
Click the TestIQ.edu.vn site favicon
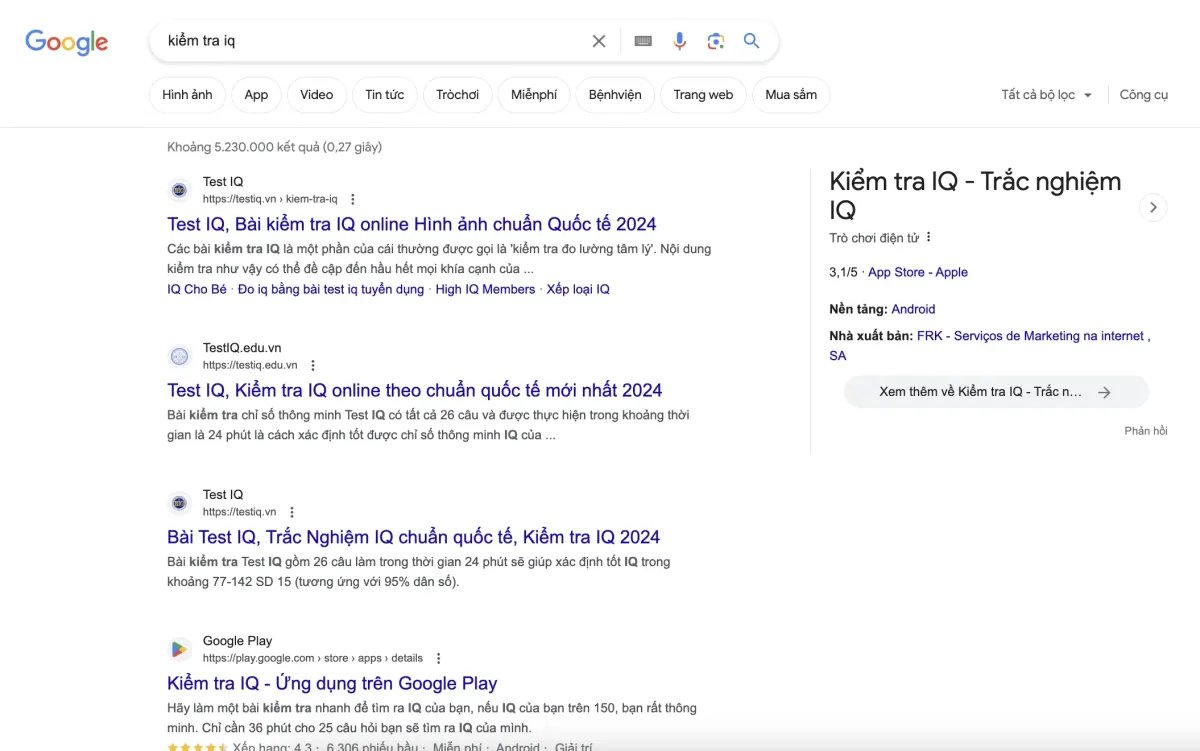pos(179,355)
